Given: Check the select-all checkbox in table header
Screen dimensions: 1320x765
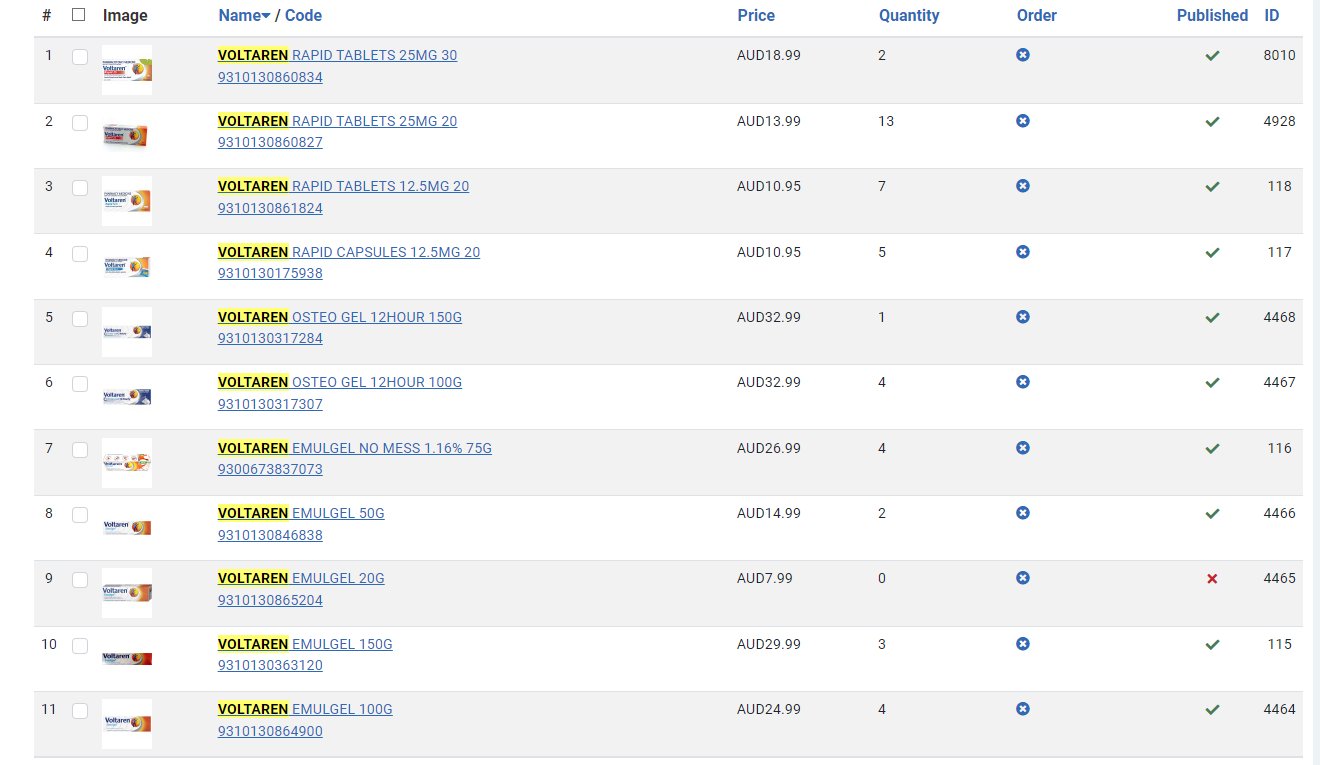Looking at the screenshot, I should tap(79, 15).
